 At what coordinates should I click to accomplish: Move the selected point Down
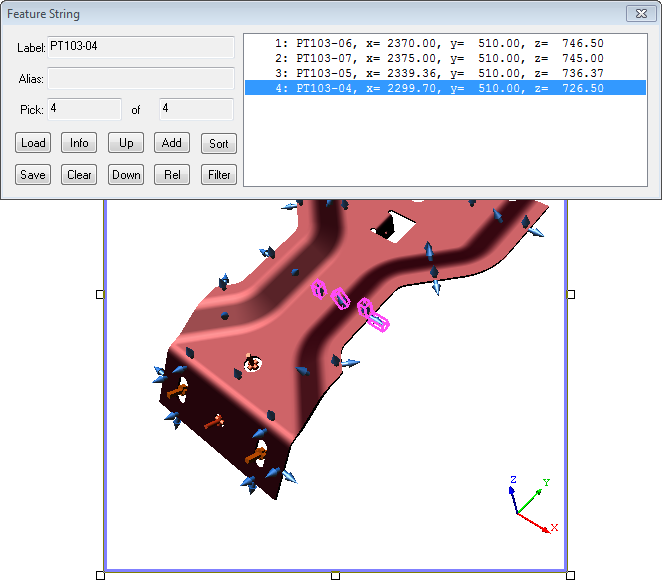pos(126,175)
